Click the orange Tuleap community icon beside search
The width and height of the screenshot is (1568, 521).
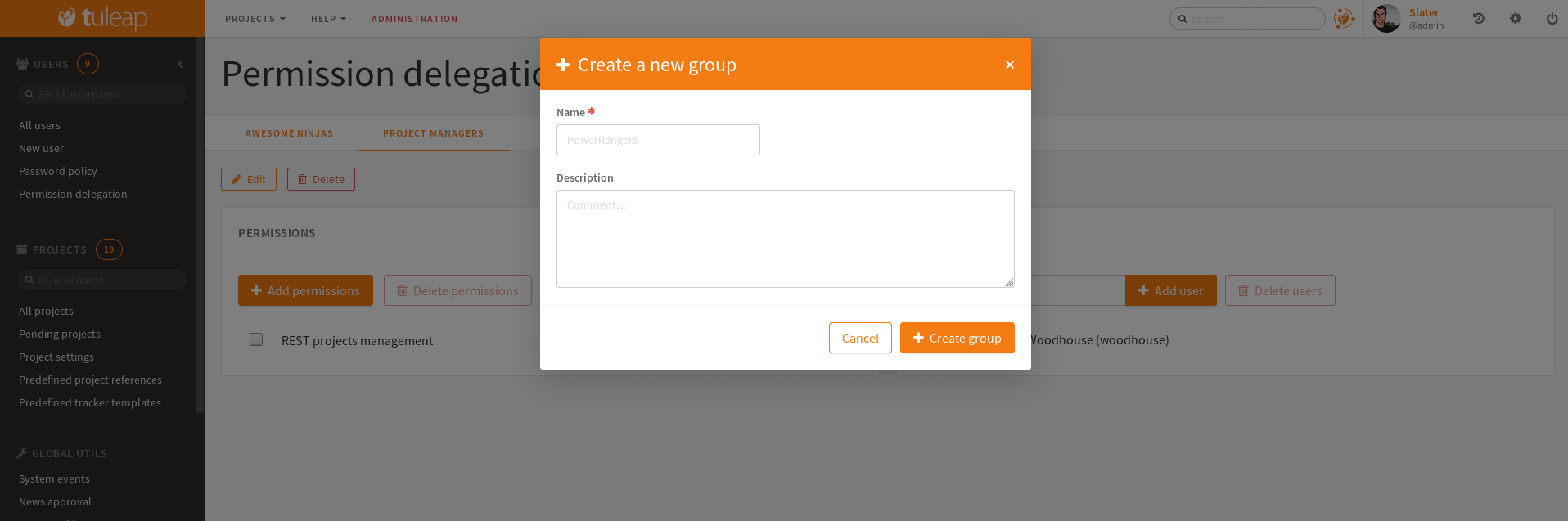coord(1344,19)
